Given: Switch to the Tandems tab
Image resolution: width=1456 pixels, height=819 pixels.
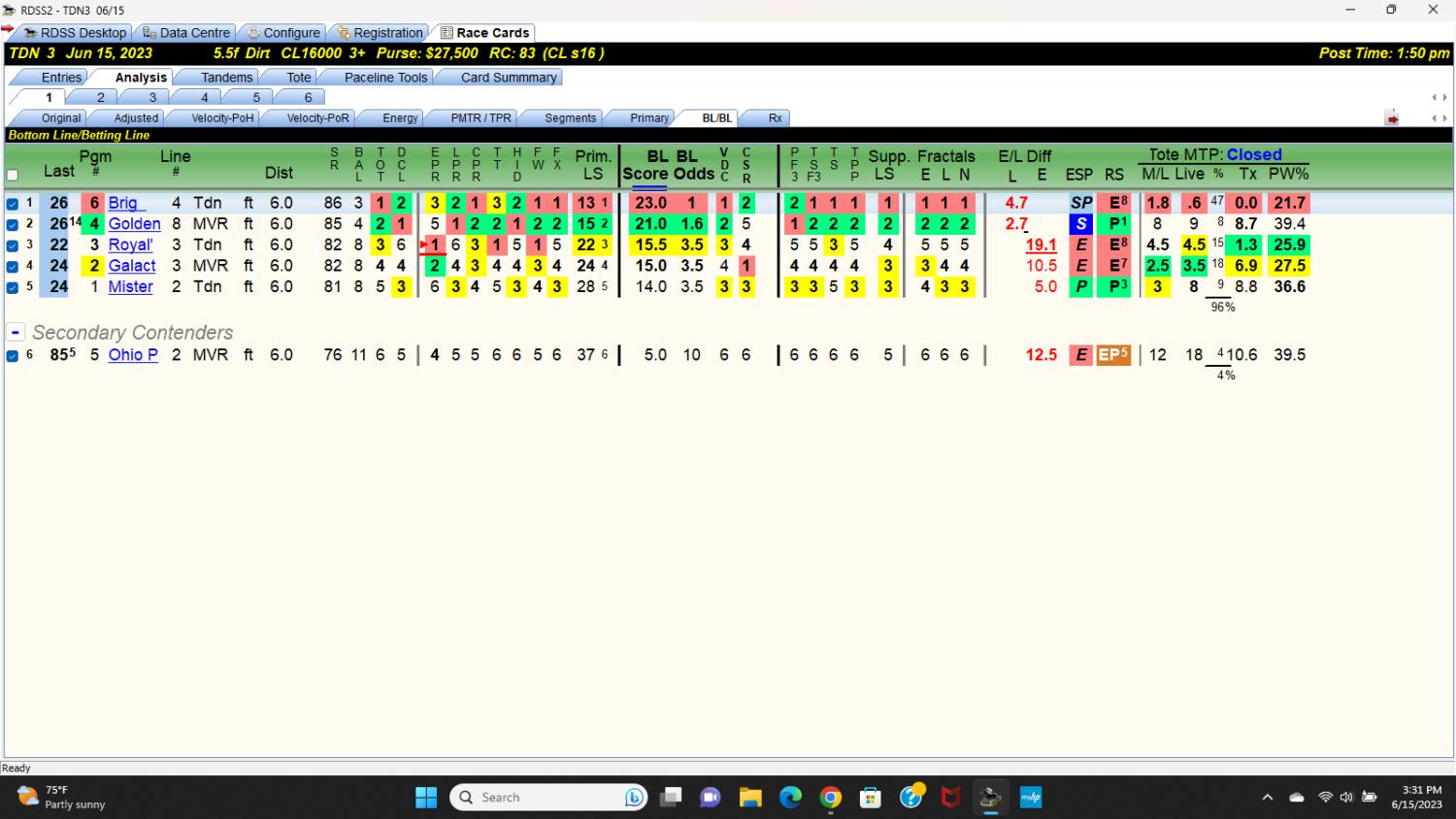Looking at the screenshot, I should click(x=226, y=78).
